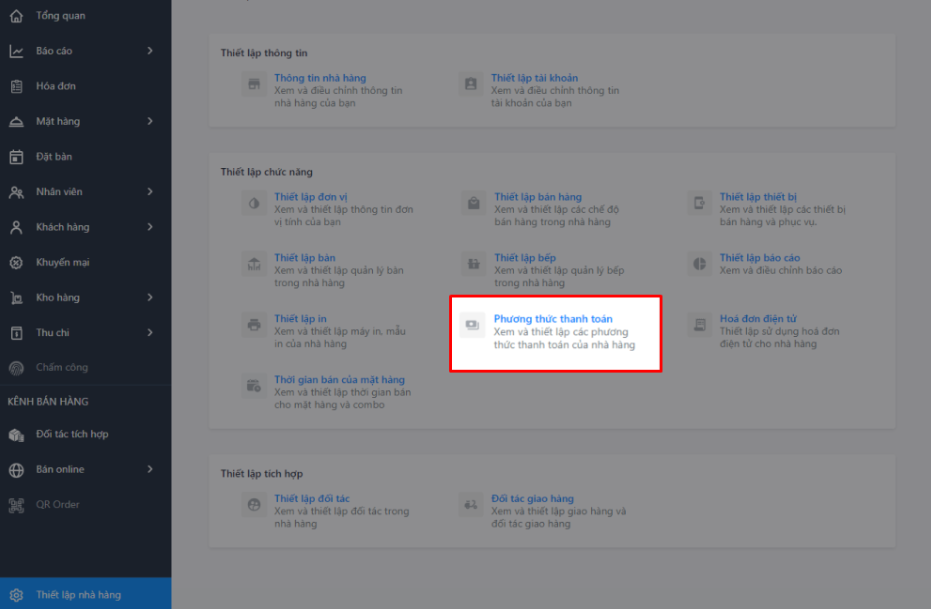Image resolution: width=931 pixels, height=609 pixels.
Task: Click the Chấm công fingerprint icon
Action: [x=16, y=368]
